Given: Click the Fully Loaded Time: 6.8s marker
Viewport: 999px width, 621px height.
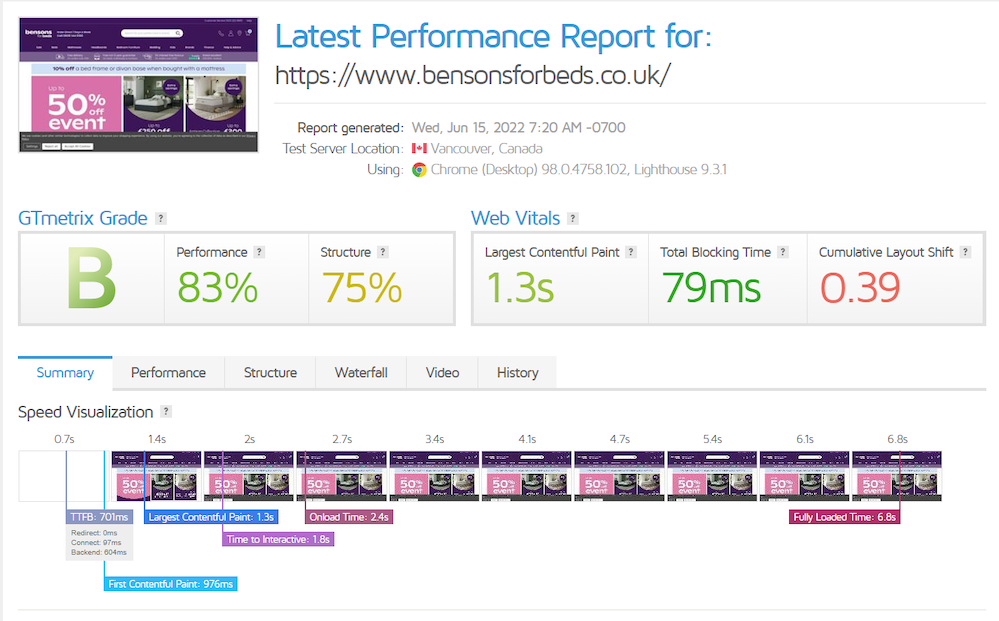Looking at the screenshot, I should (845, 517).
